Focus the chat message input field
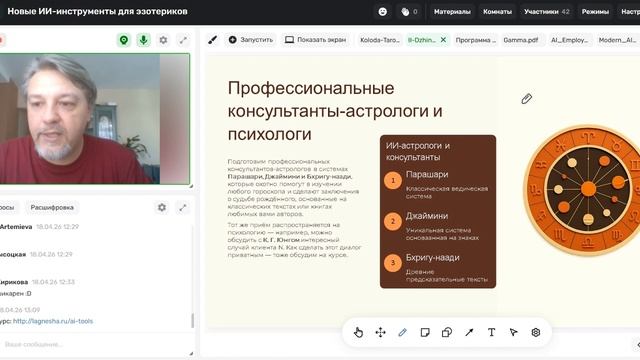The width and height of the screenshot is (640, 360). pyautogui.click(x=94, y=344)
